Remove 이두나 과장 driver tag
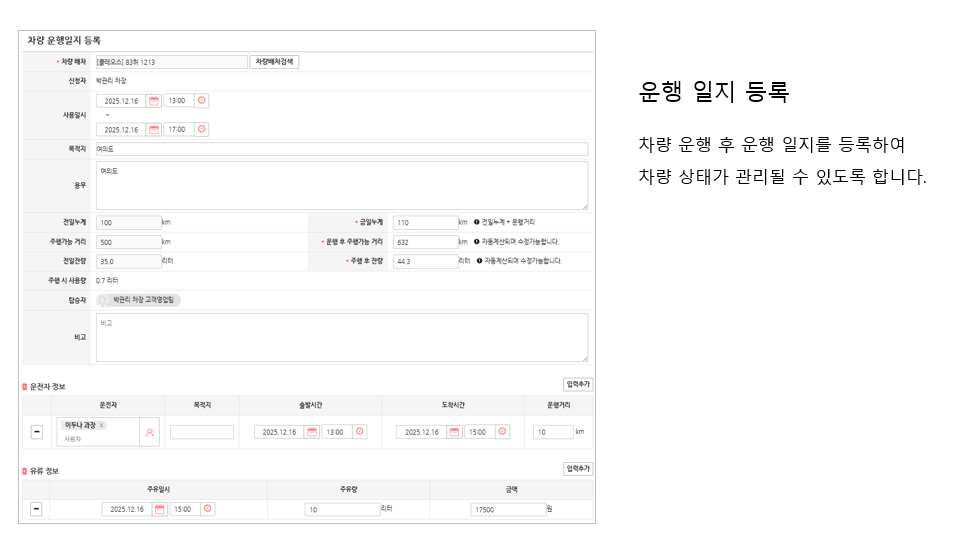 (101, 425)
